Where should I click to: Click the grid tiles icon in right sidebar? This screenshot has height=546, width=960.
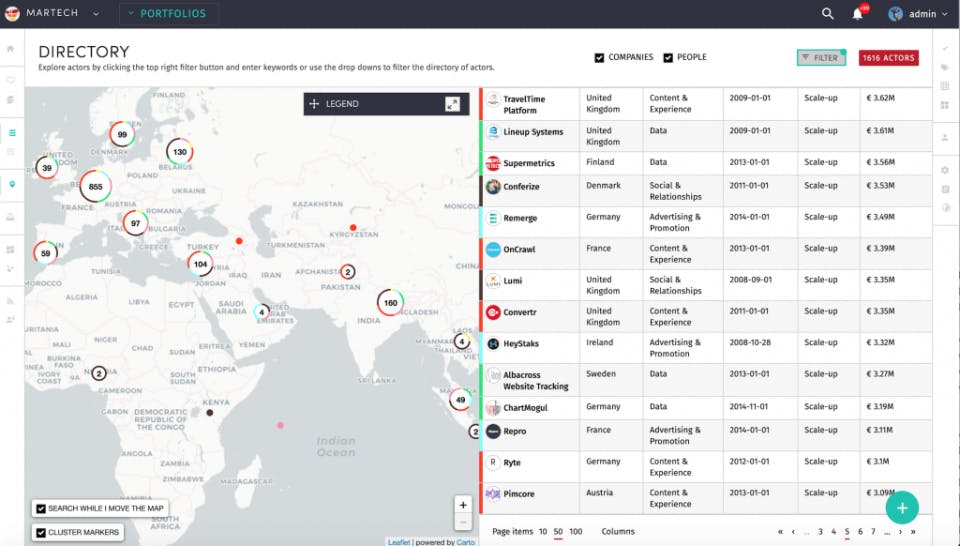point(945,105)
